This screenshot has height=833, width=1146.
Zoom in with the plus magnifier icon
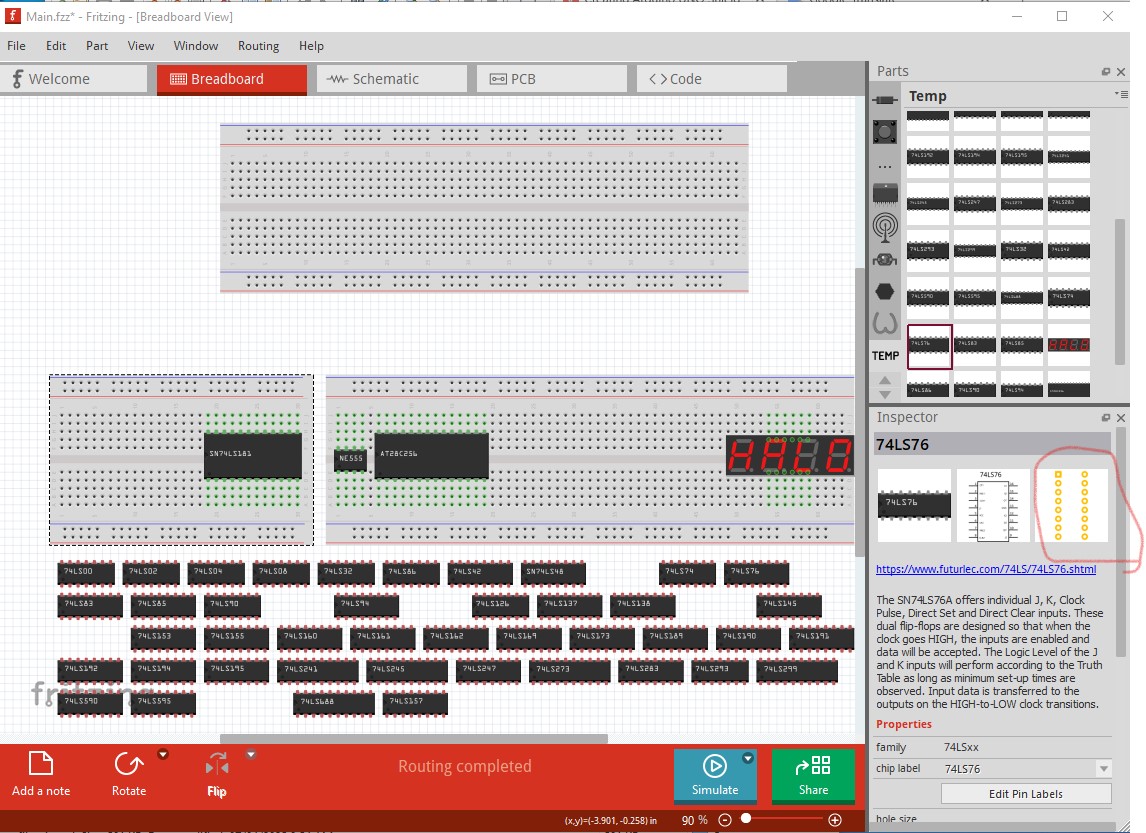pyautogui.click(x=835, y=820)
